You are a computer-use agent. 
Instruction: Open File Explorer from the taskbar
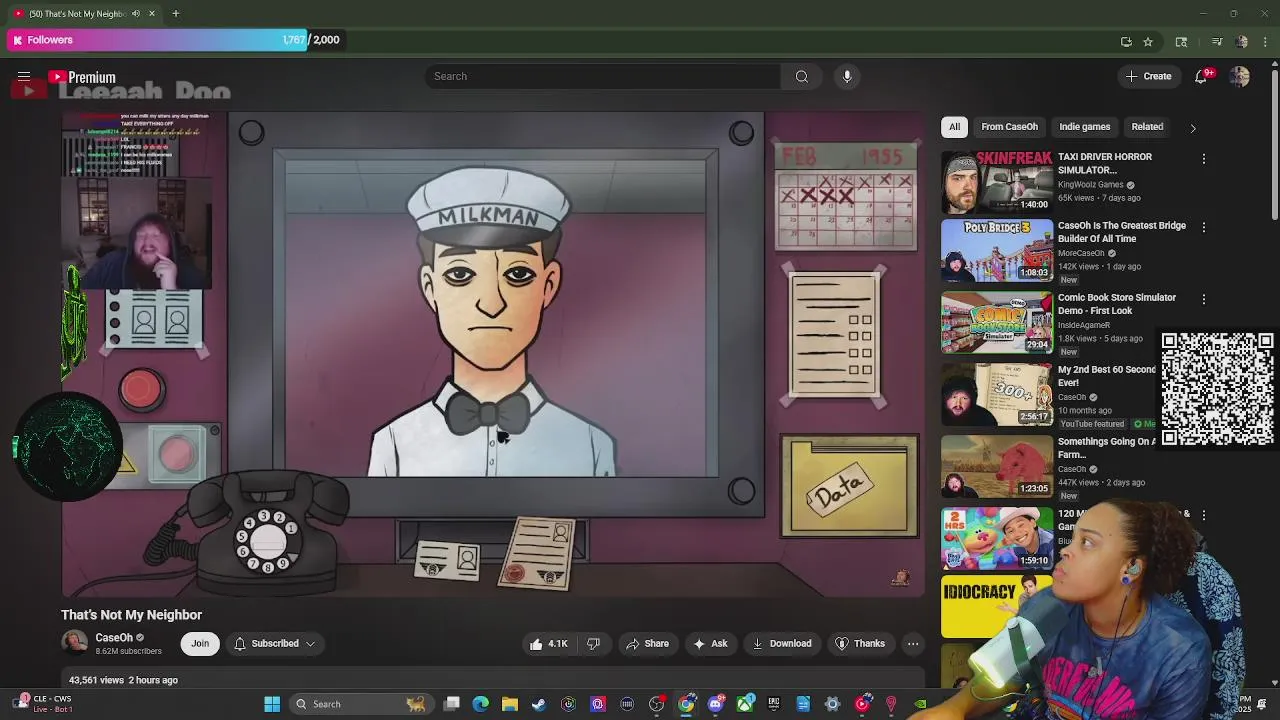click(510, 704)
